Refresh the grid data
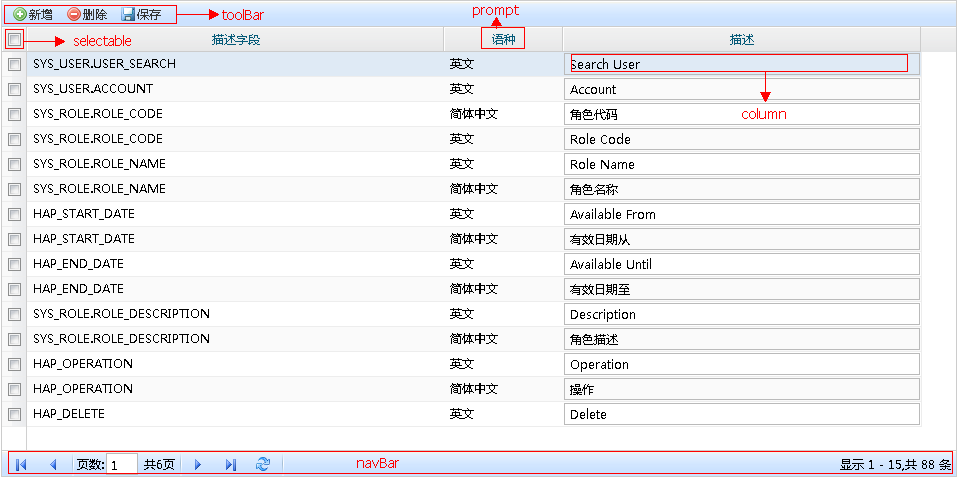Image resolution: width=958 pixels, height=477 pixels. tap(263, 464)
